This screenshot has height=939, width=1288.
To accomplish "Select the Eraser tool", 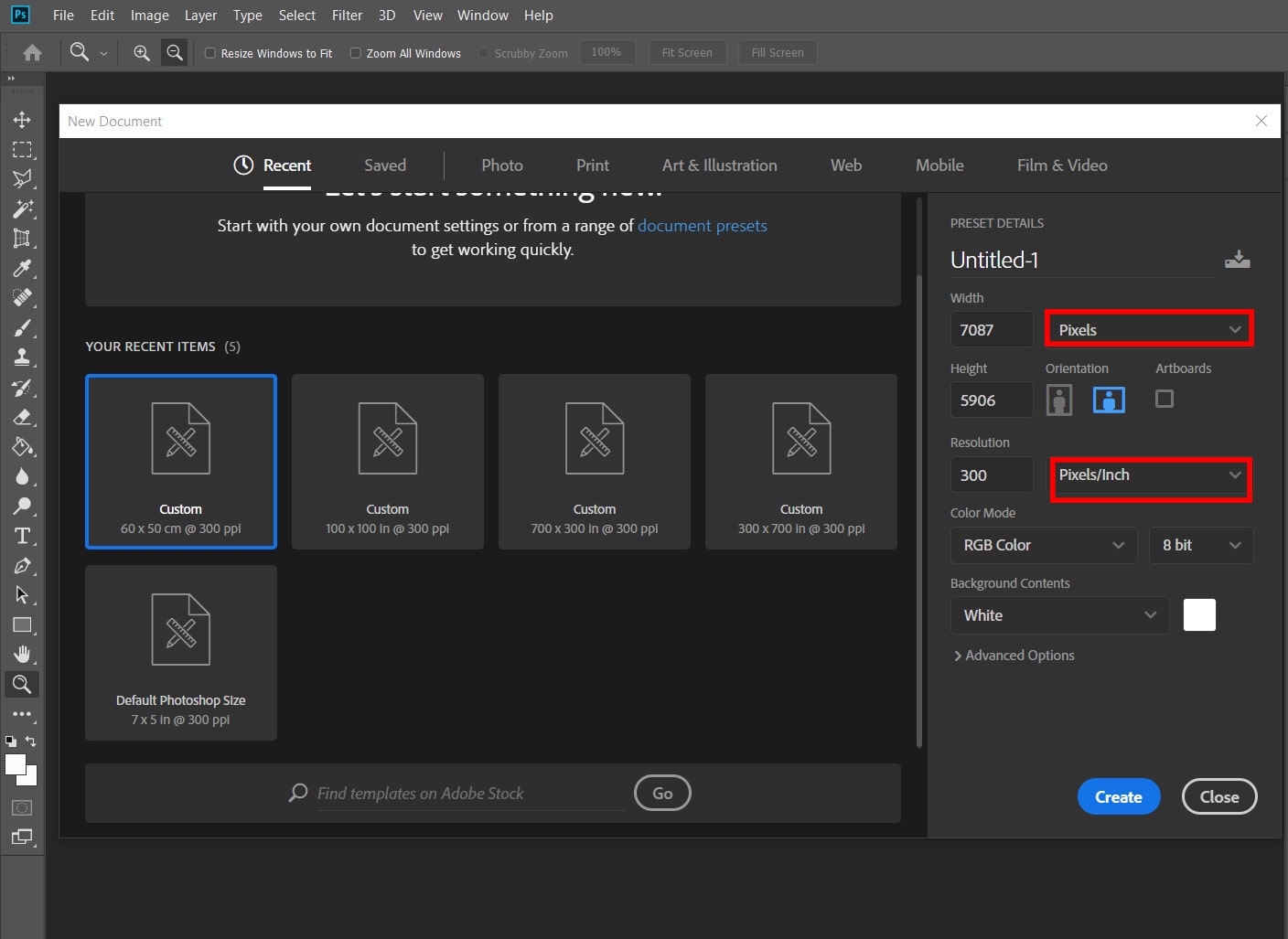I will [22, 417].
